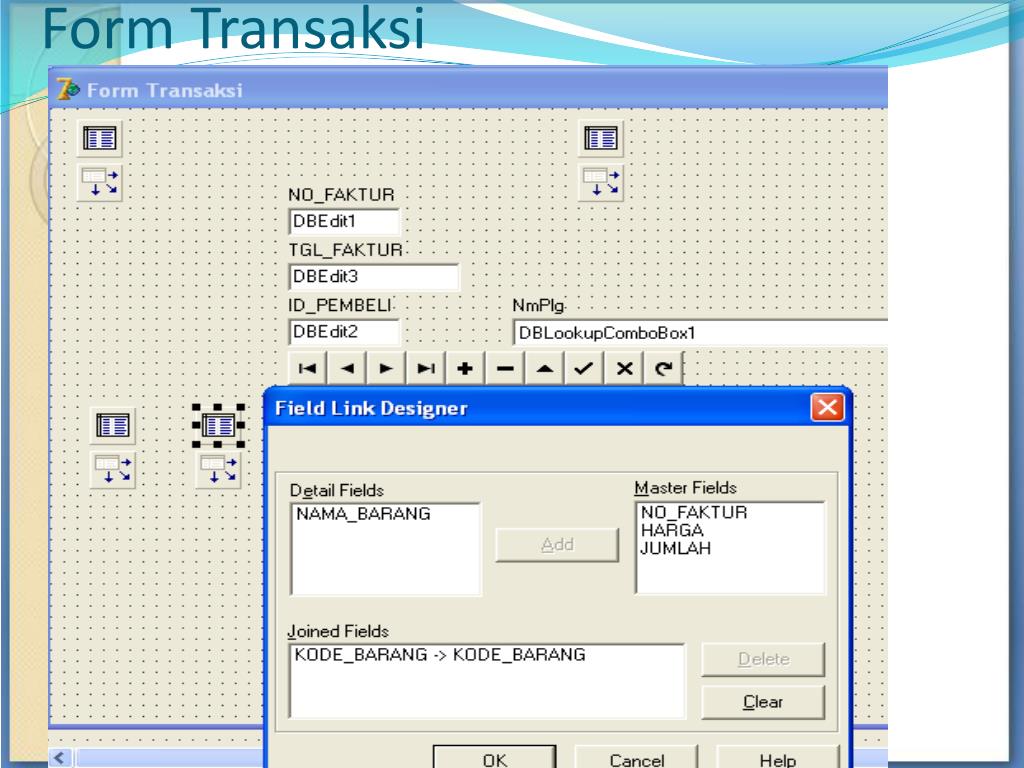This screenshot has width=1024, height=768.
Task: Select the top-right table component icon
Action: pyautogui.click(x=601, y=138)
